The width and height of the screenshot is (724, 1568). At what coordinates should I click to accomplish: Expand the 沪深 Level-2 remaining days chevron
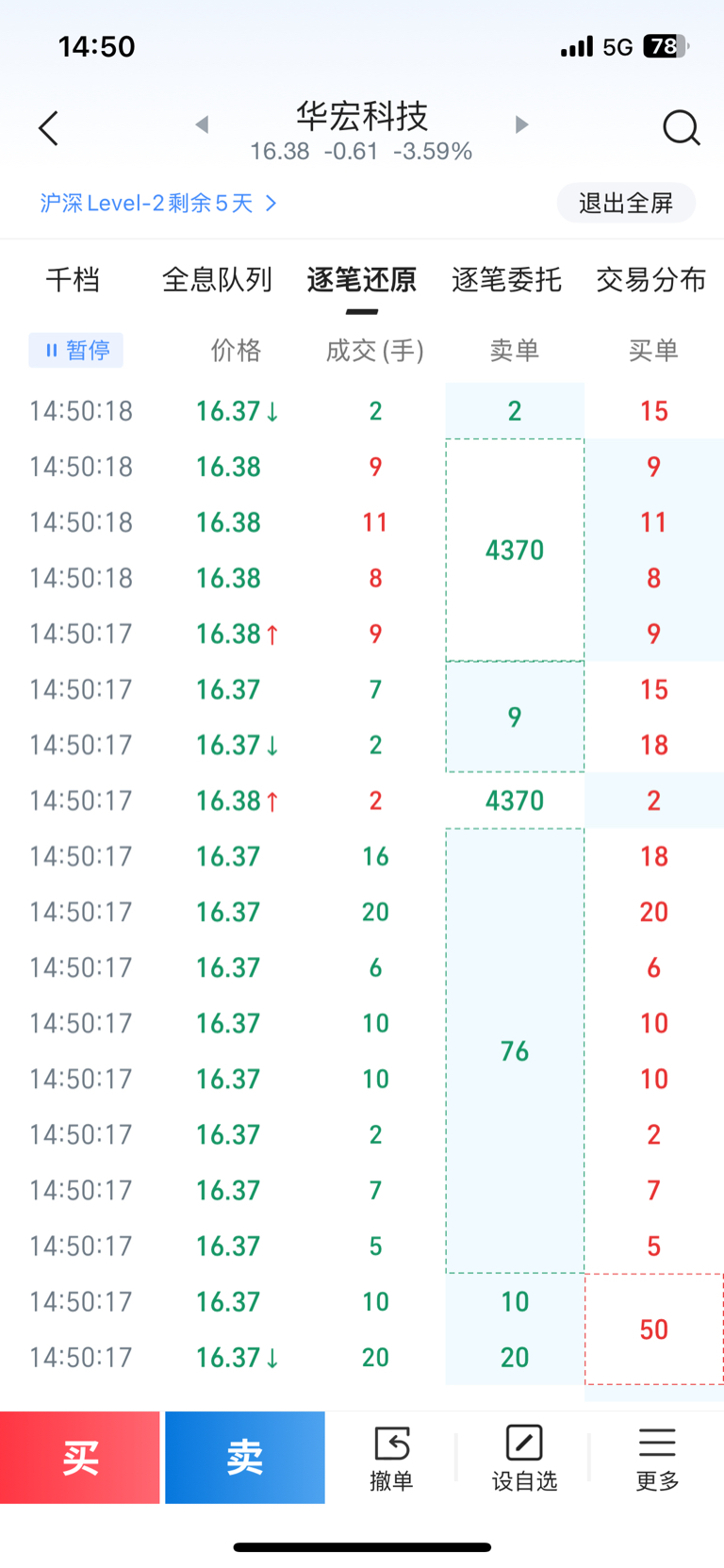coord(271,204)
